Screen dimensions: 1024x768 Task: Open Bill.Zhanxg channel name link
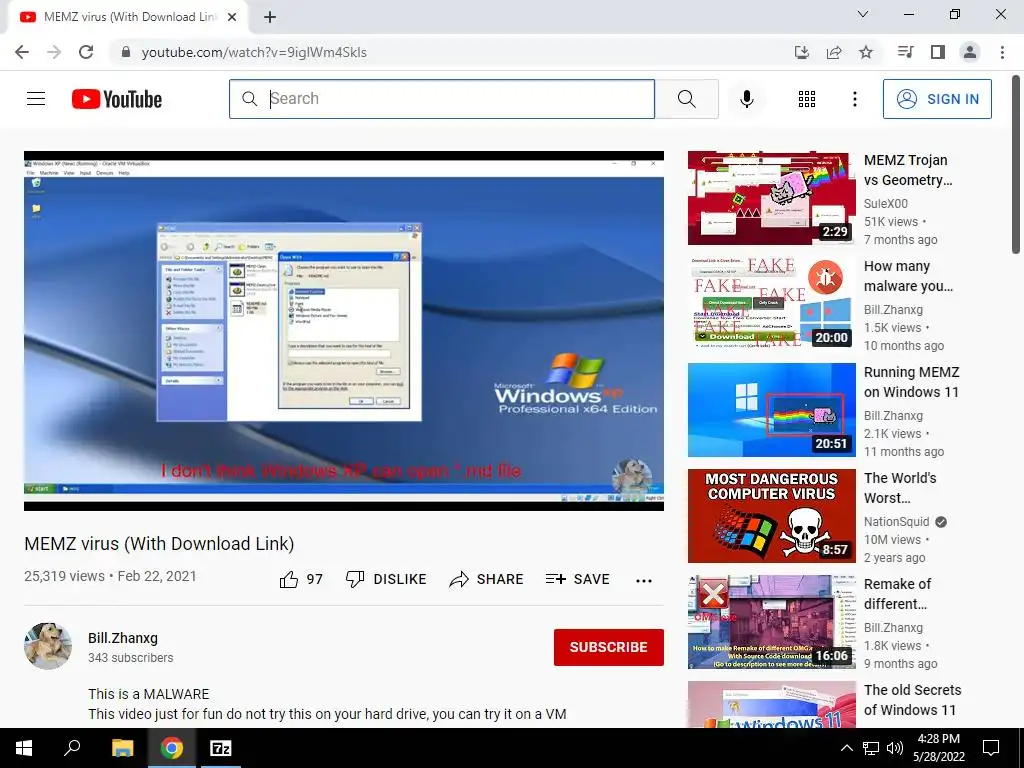pos(123,638)
